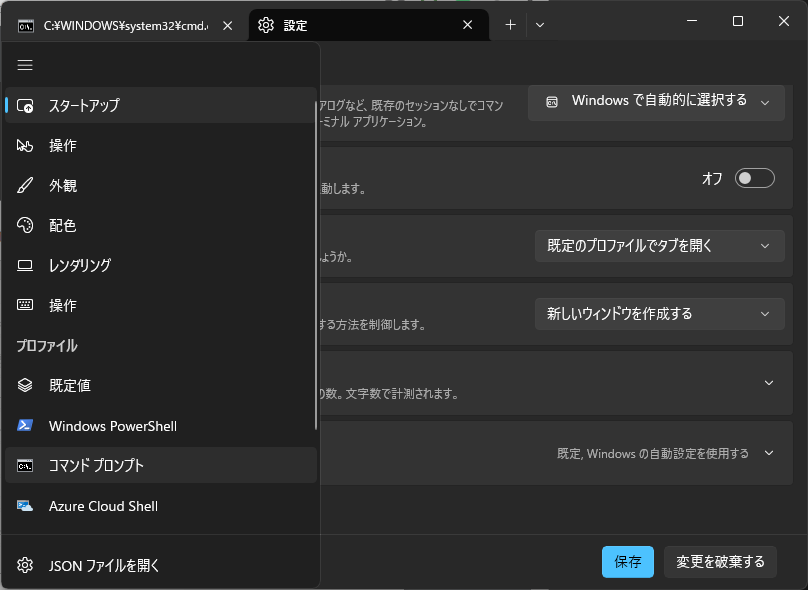Toggle the オフ startup switch
Screen dimensions: 808x590
tap(754, 178)
